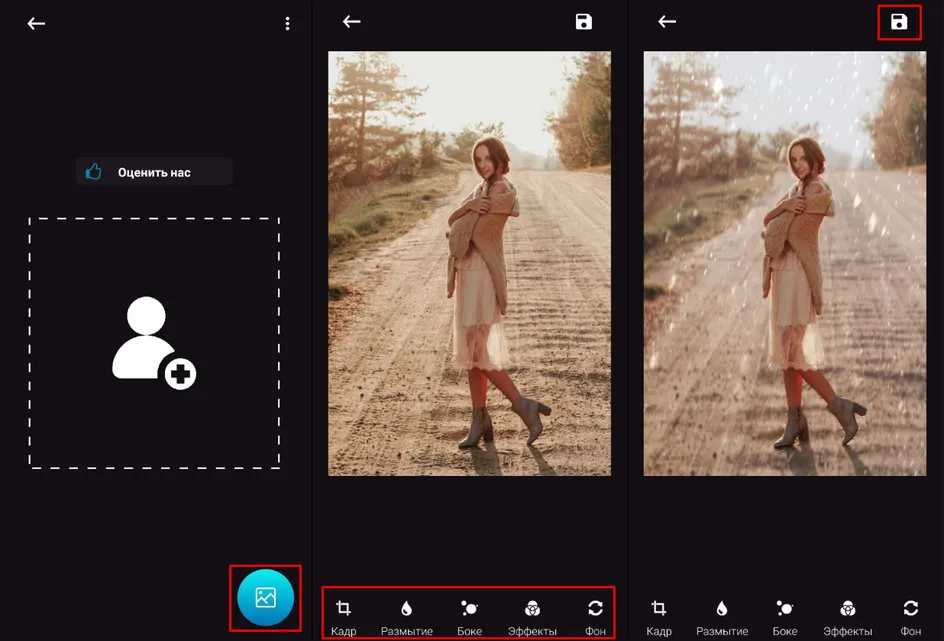
Task: Go back using arrow in middle screen
Action: (352, 22)
